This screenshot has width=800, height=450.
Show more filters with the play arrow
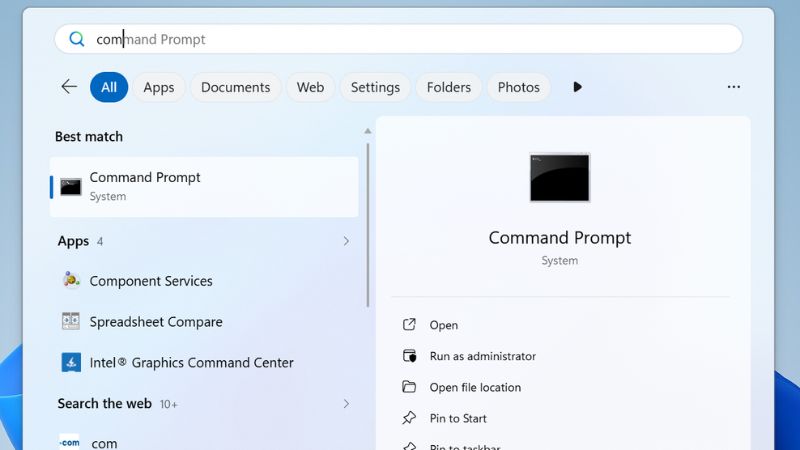(x=577, y=87)
